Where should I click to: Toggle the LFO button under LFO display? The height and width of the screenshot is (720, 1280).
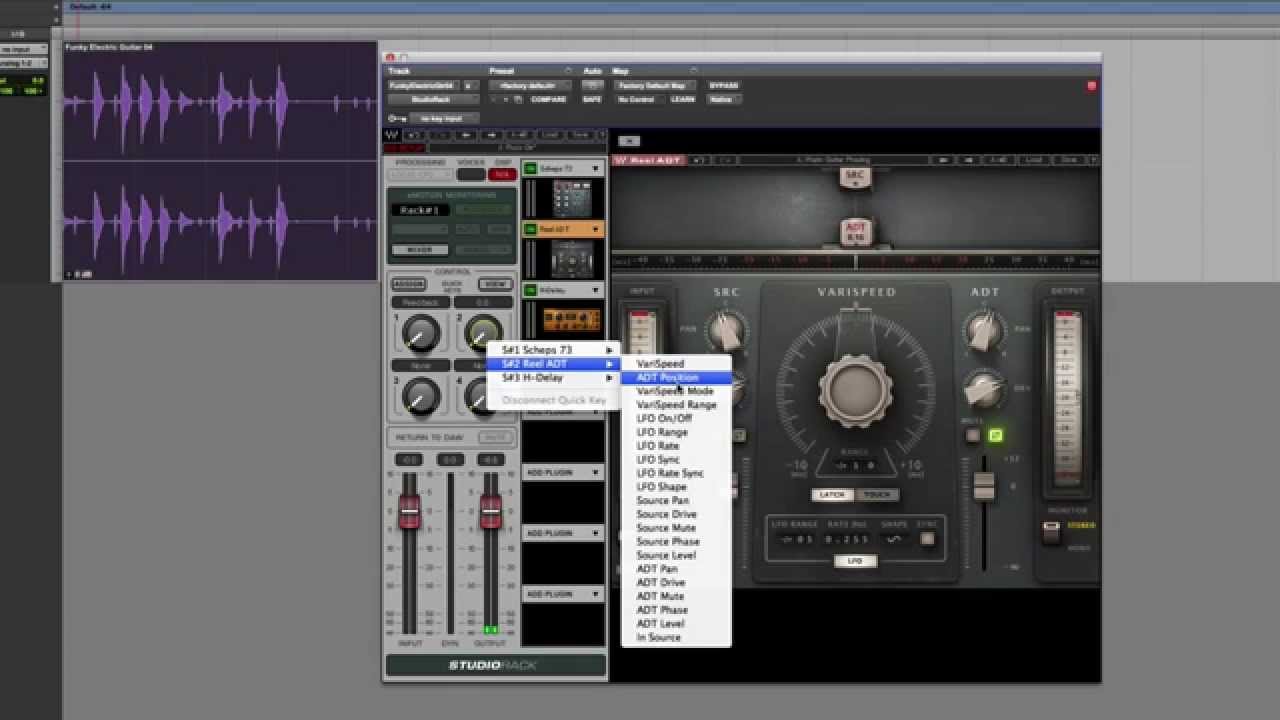(855, 561)
